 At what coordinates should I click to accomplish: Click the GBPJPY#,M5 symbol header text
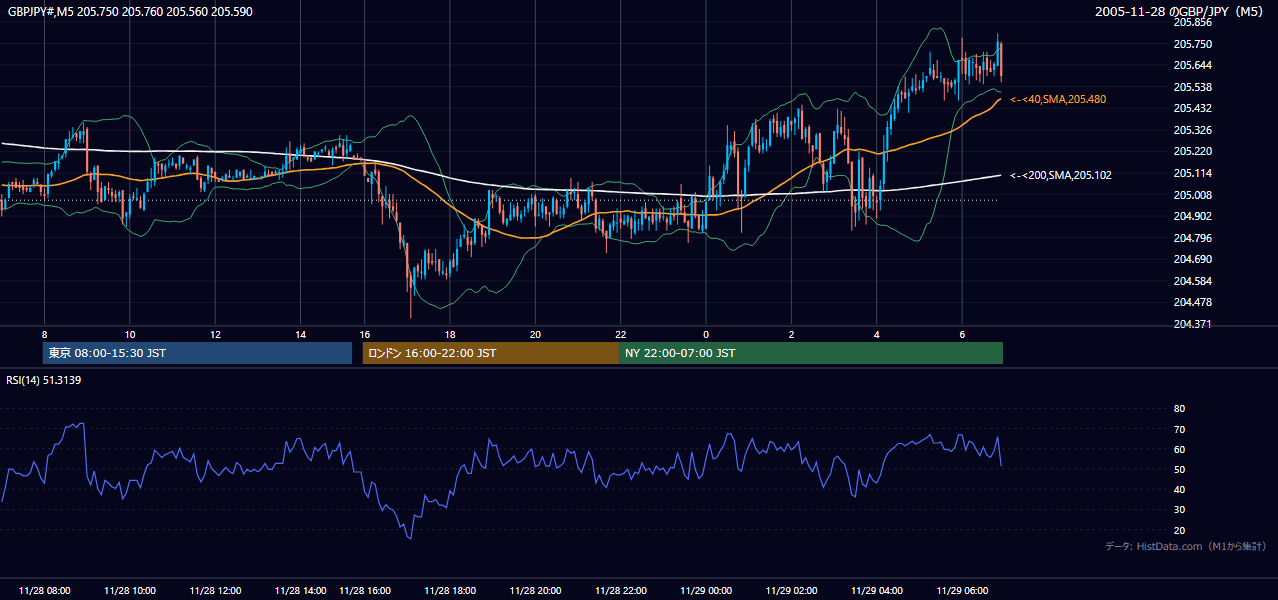[x=130, y=10]
